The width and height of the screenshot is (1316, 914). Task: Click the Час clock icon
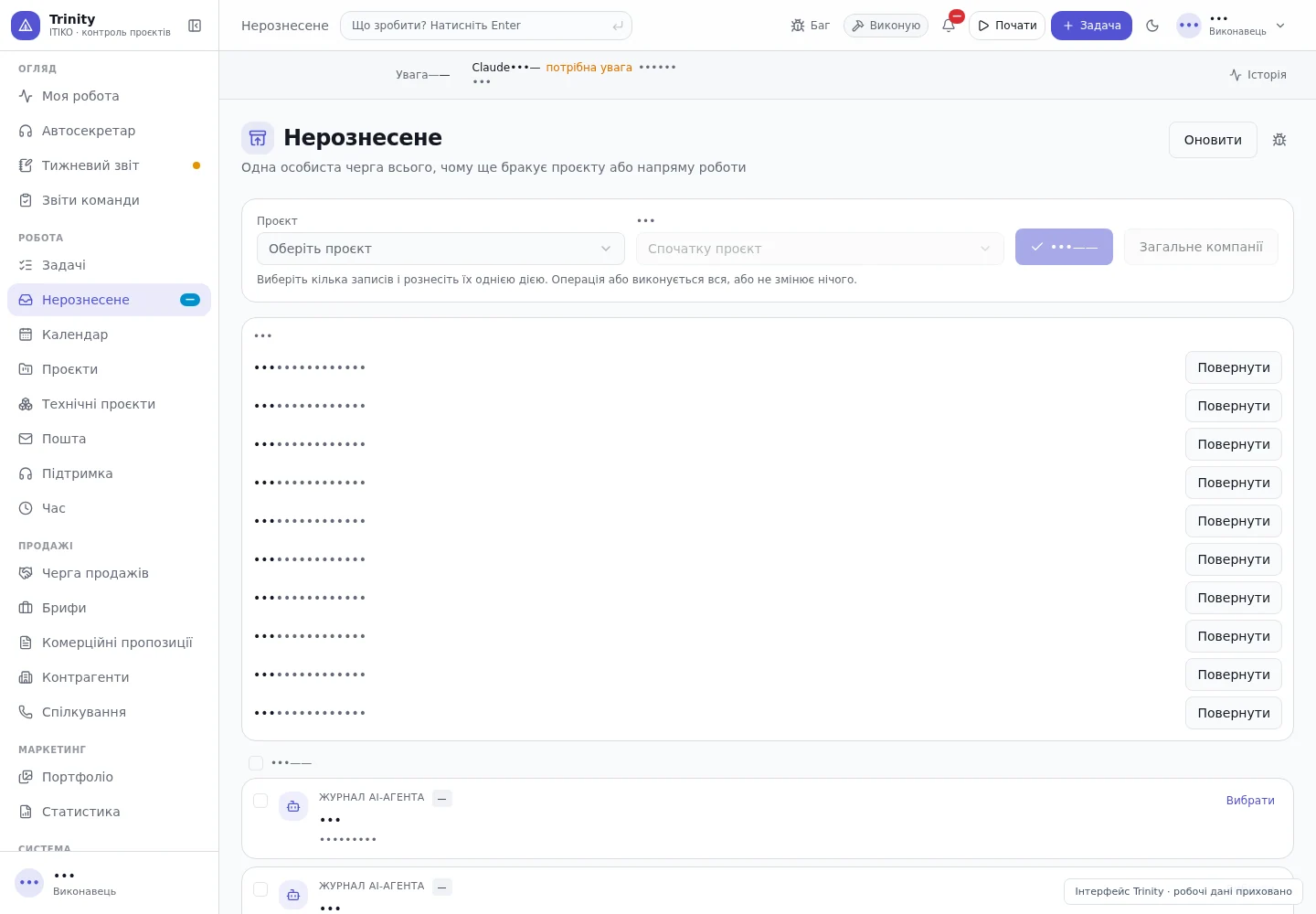pos(26,508)
